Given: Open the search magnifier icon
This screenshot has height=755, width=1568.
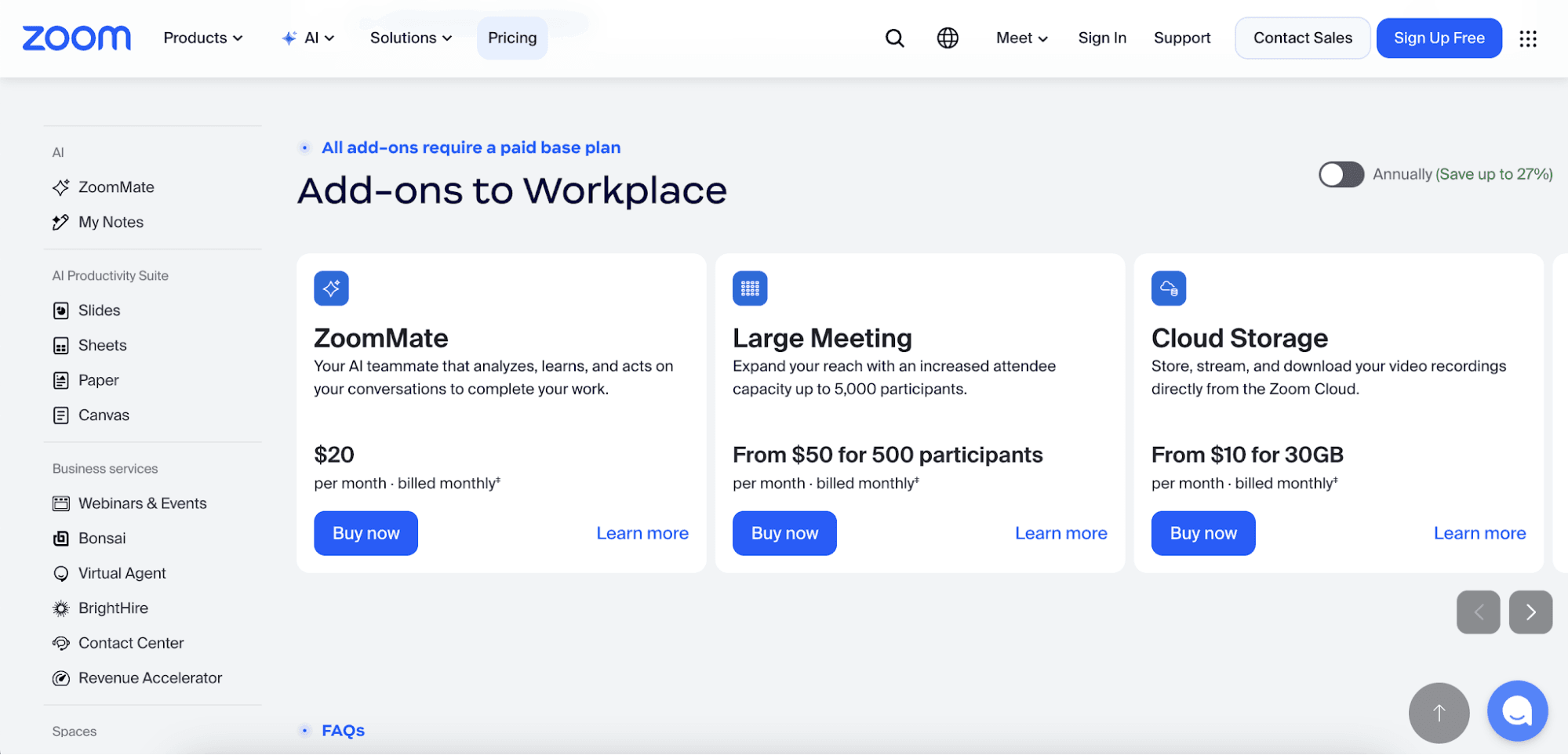Looking at the screenshot, I should [894, 38].
